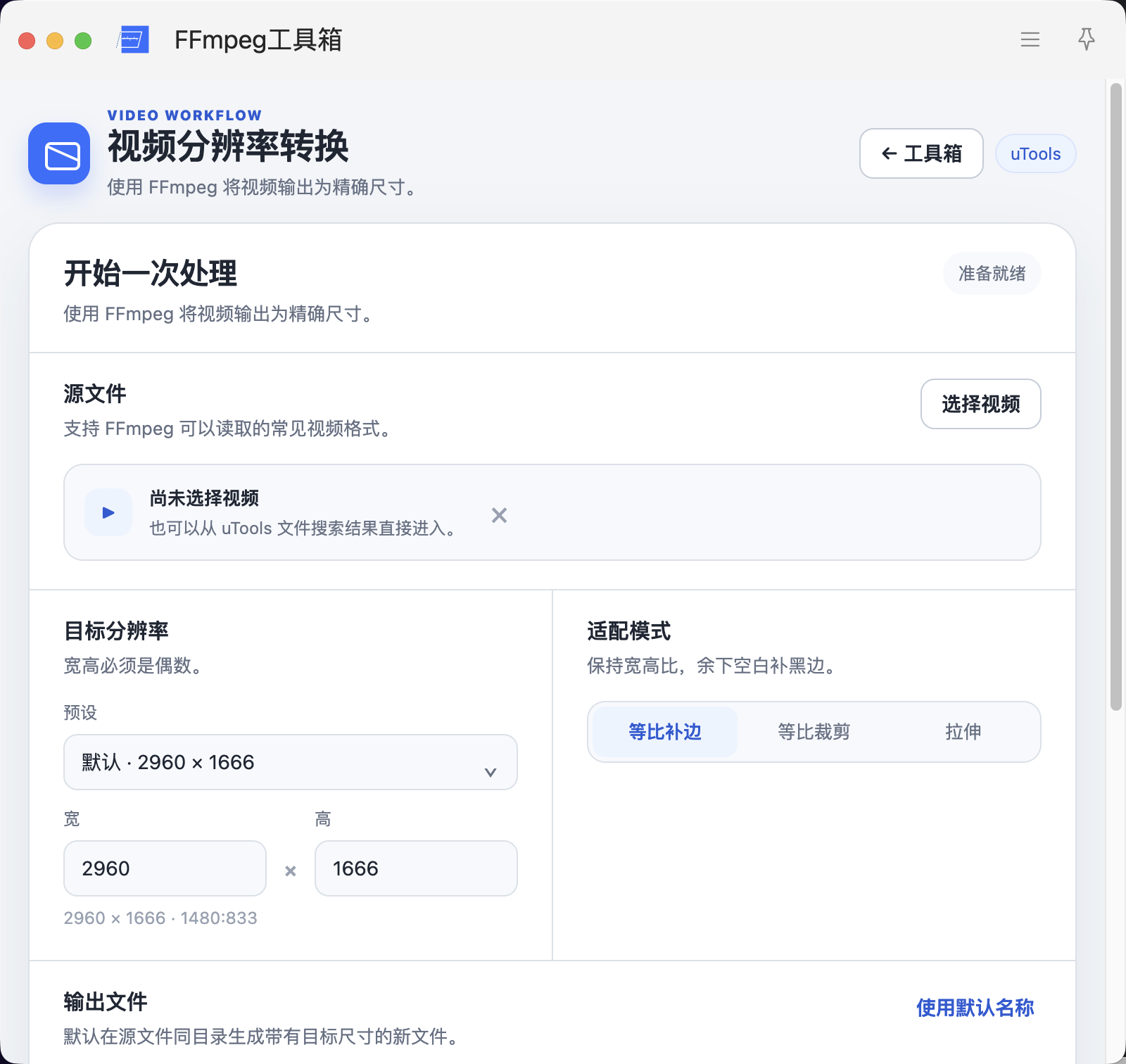Click 选择视频 to choose a video

pyautogui.click(x=981, y=404)
